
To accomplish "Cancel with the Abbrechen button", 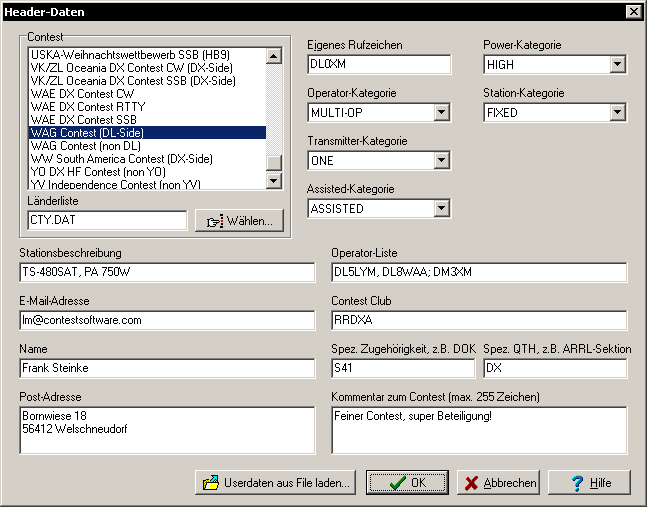I will (498, 483).
